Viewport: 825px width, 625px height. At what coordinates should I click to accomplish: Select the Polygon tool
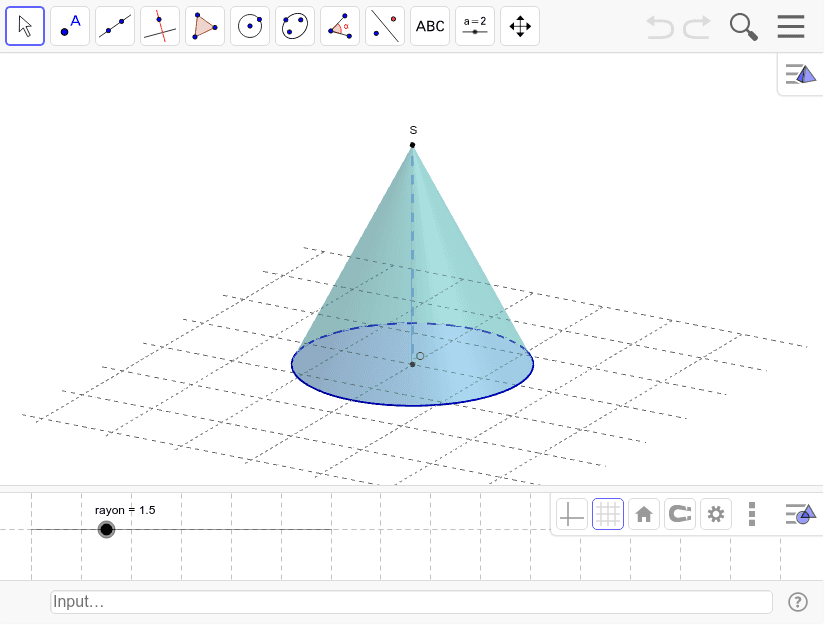(205, 26)
